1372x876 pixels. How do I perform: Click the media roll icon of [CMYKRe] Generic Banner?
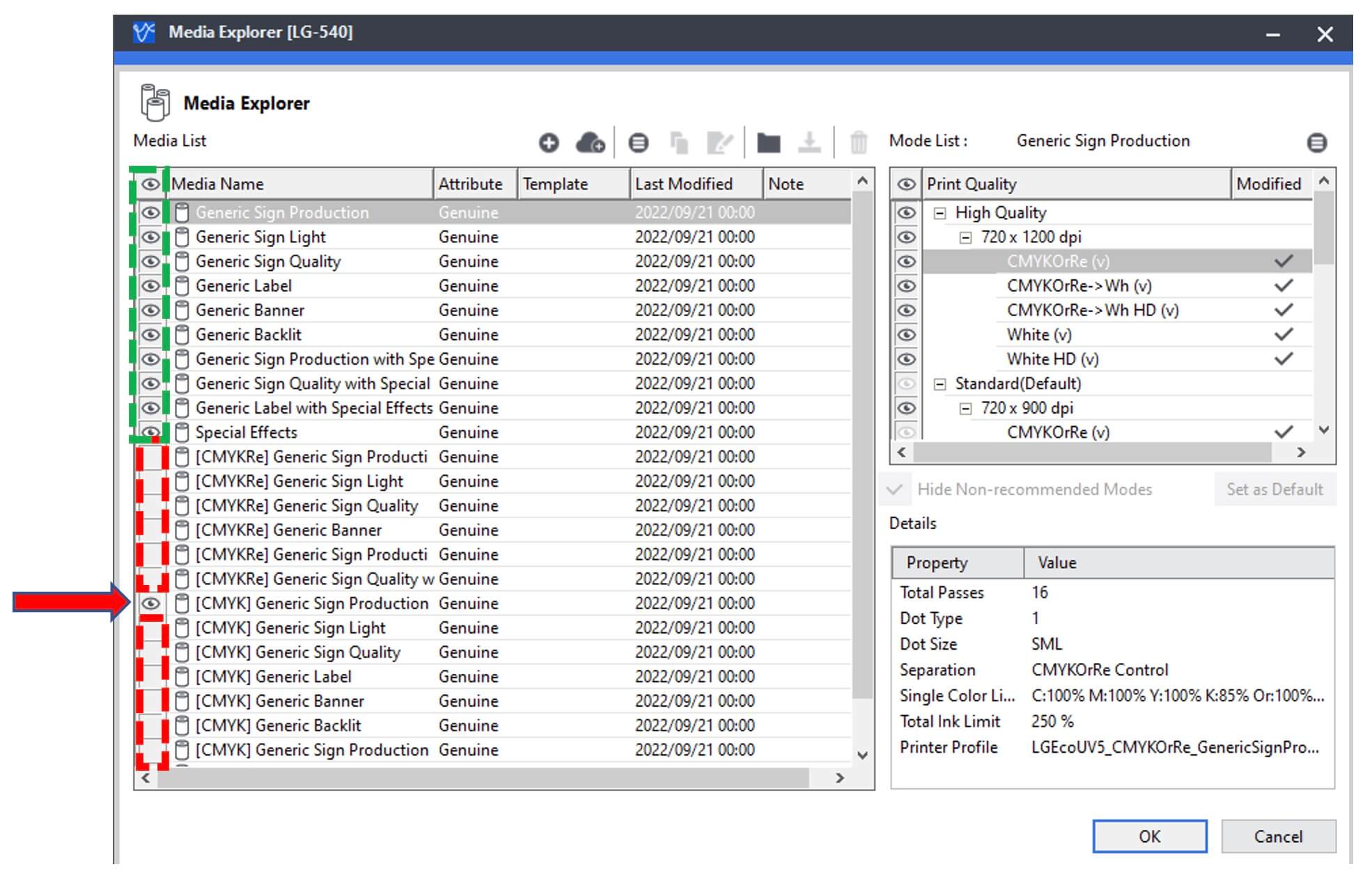point(182,530)
